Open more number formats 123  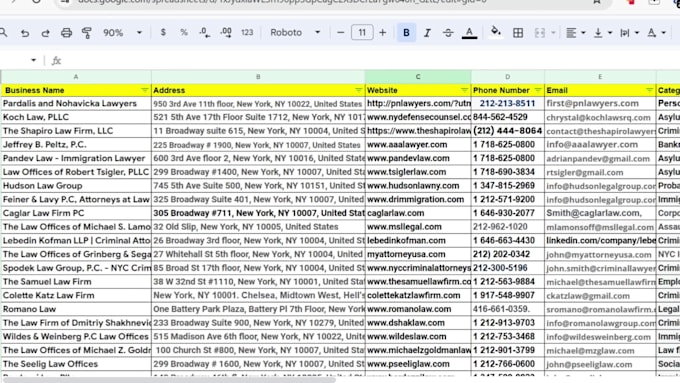coord(247,33)
